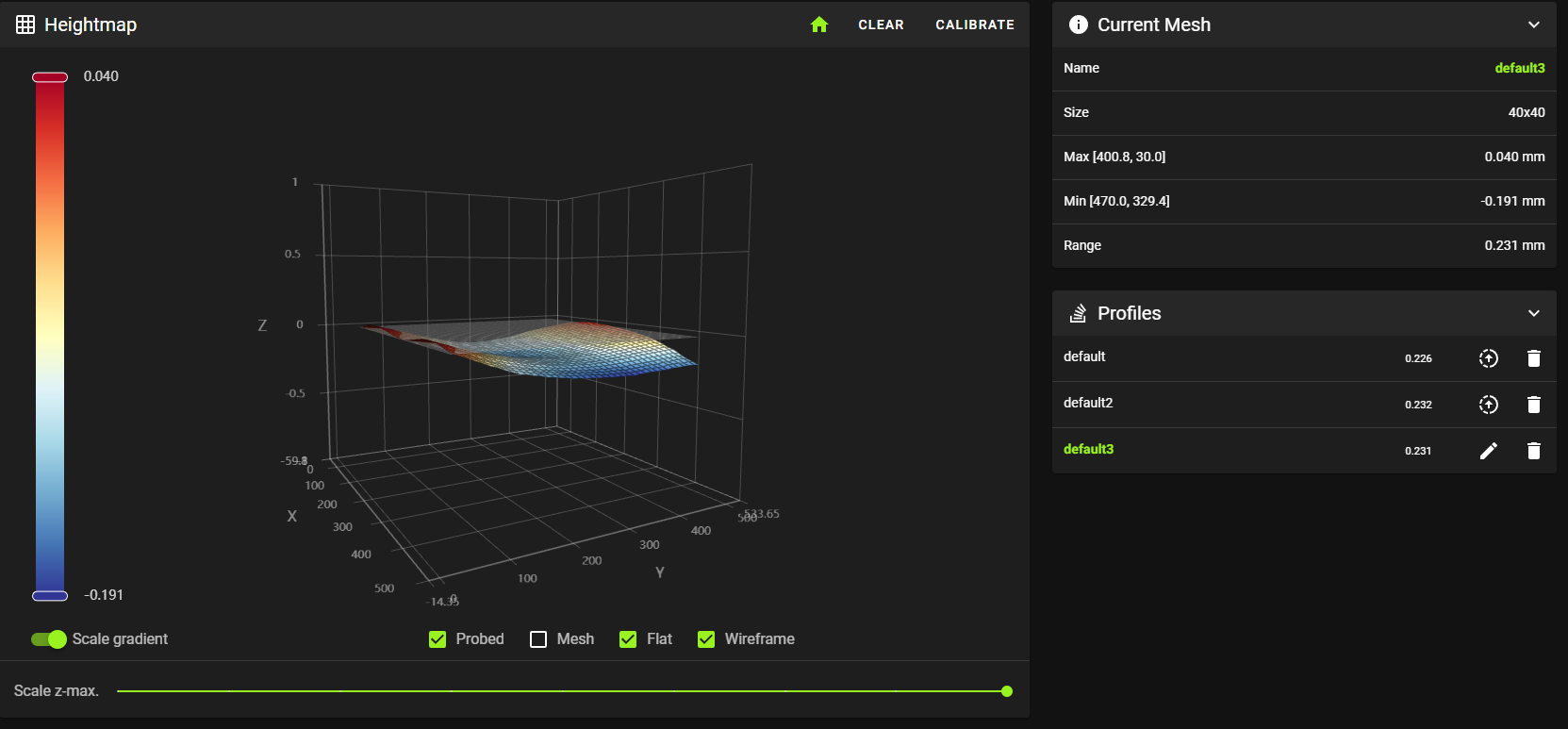The width and height of the screenshot is (1568, 729).
Task: Click the default2 profile range 0.232
Action: [1418, 405]
